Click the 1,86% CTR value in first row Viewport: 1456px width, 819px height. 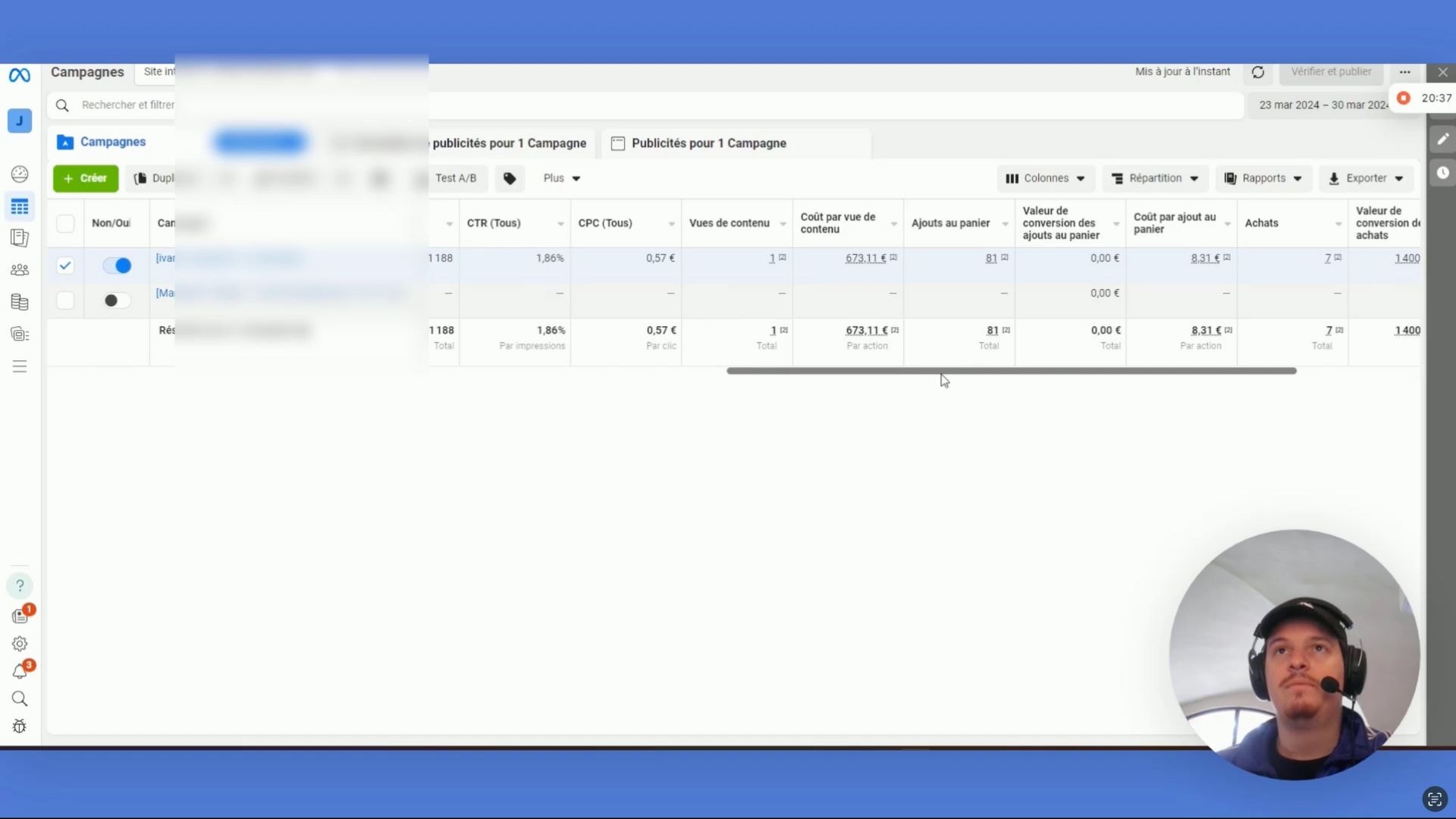(x=550, y=259)
